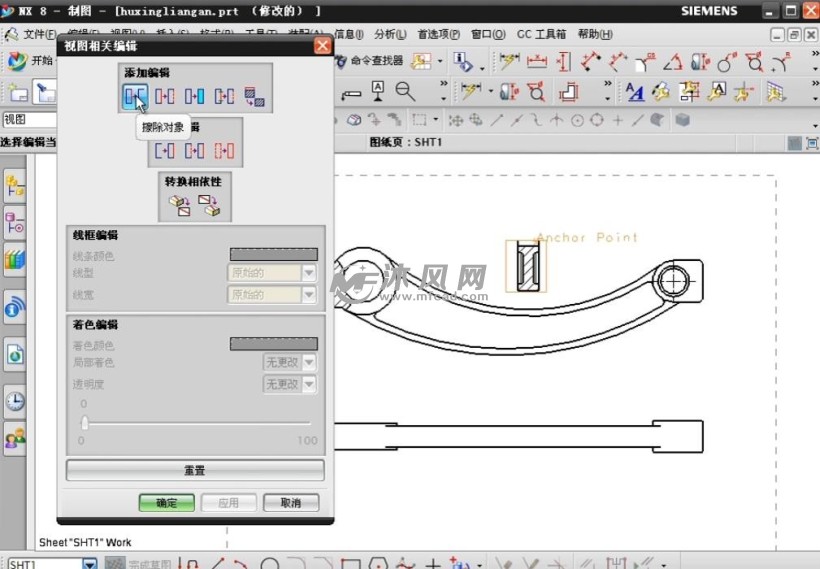
Task: Open the 窗口(O) menu
Action: click(x=488, y=35)
